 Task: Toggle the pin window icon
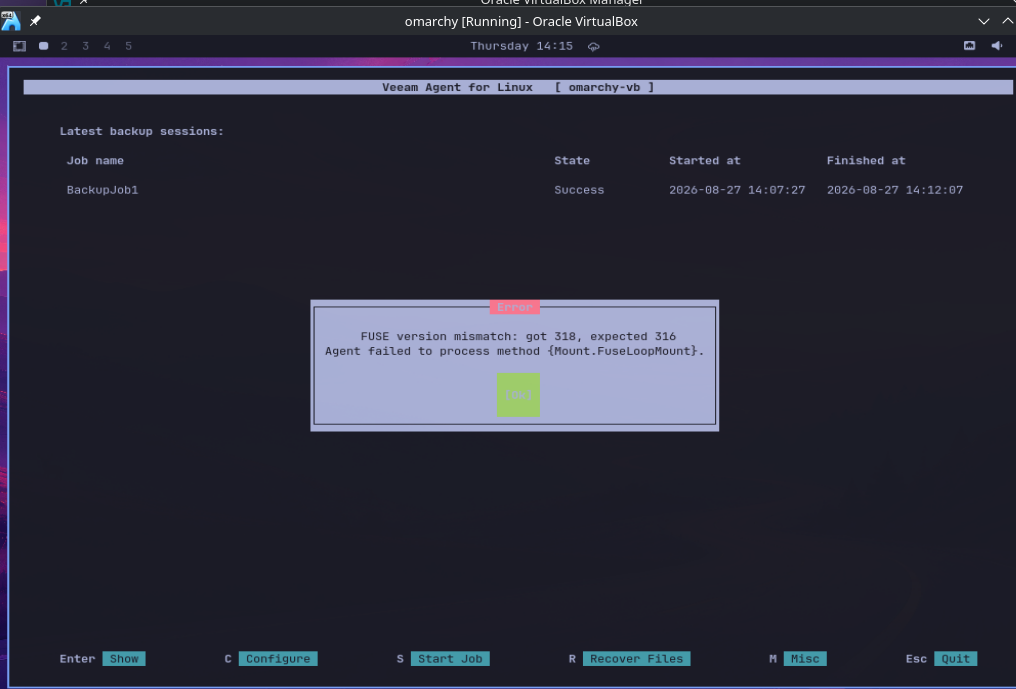point(35,21)
